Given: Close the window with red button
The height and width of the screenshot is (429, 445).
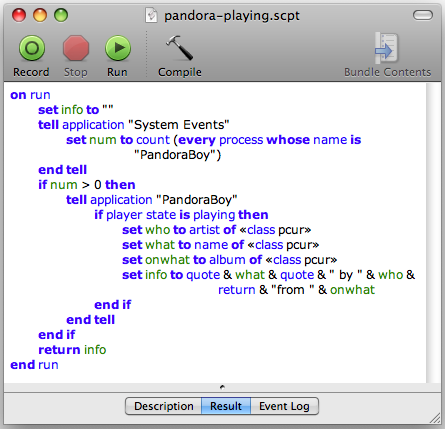Looking at the screenshot, I should [19, 15].
